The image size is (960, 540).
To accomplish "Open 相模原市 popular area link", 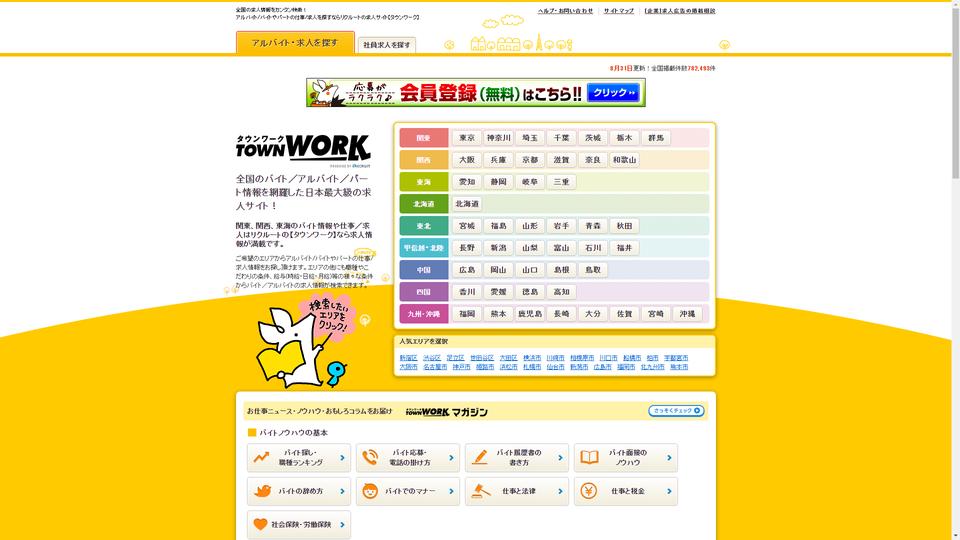I will 582,358.
